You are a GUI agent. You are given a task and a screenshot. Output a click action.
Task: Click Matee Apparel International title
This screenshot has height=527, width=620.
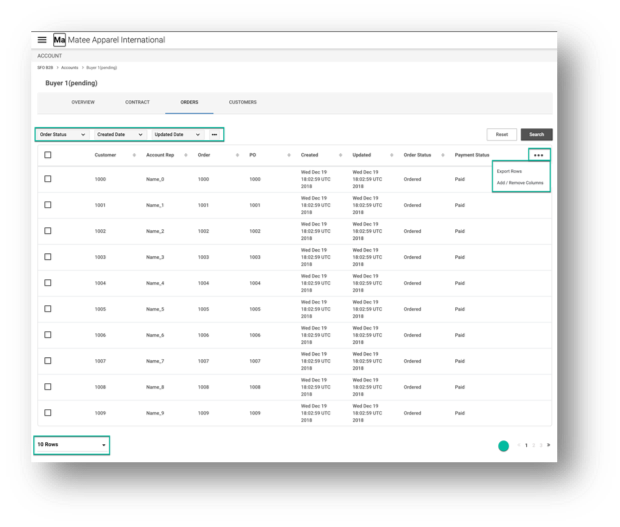tap(117, 40)
